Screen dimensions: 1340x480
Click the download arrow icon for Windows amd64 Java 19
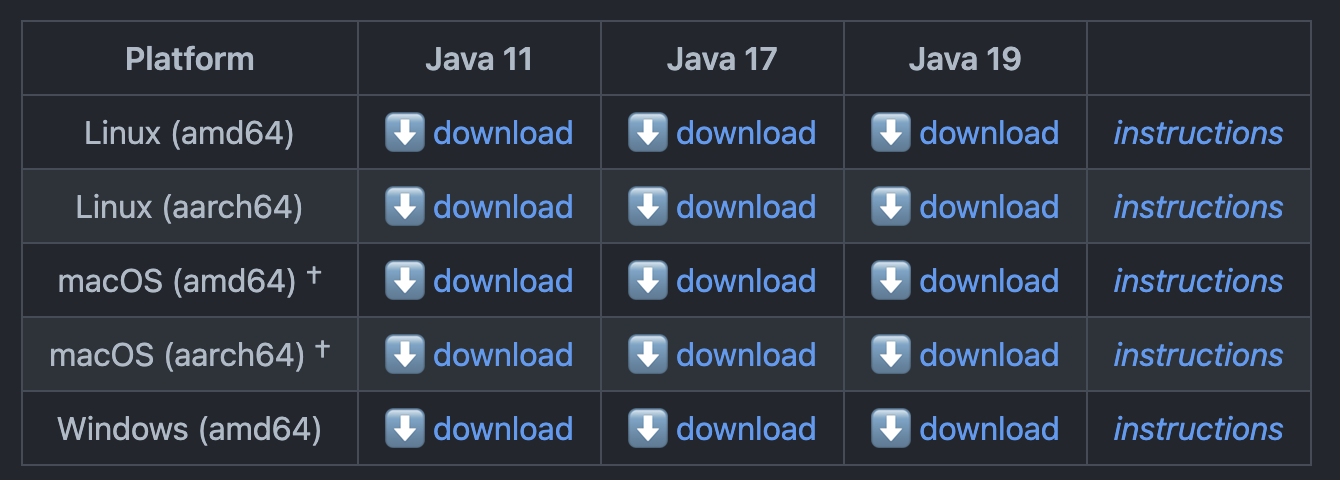click(x=891, y=428)
